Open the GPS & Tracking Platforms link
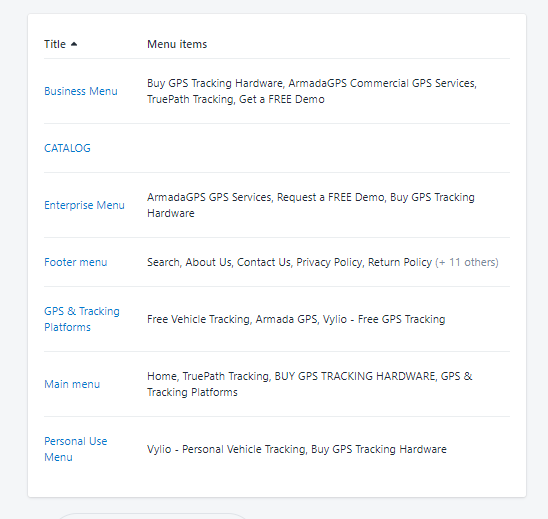548x519 pixels. [x=82, y=319]
